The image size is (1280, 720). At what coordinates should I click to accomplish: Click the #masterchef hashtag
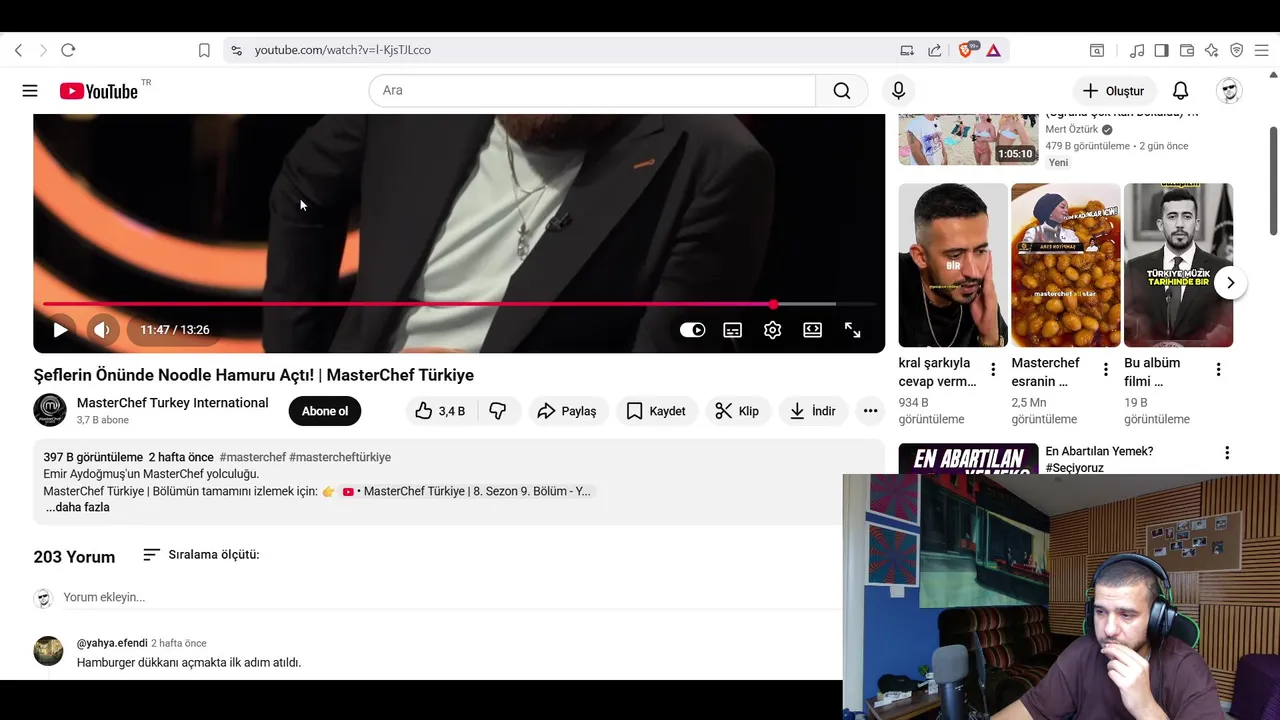(x=252, y=457)
